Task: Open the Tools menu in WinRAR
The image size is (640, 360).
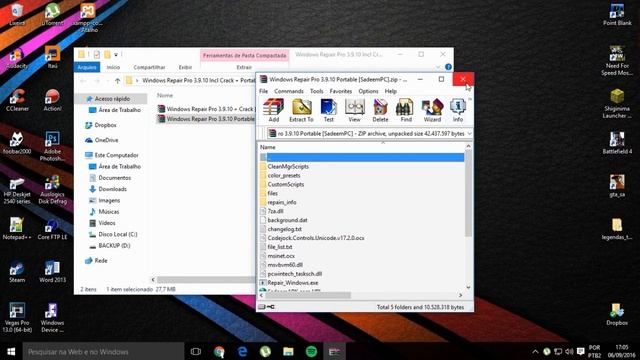Action: tap(316, 91)
